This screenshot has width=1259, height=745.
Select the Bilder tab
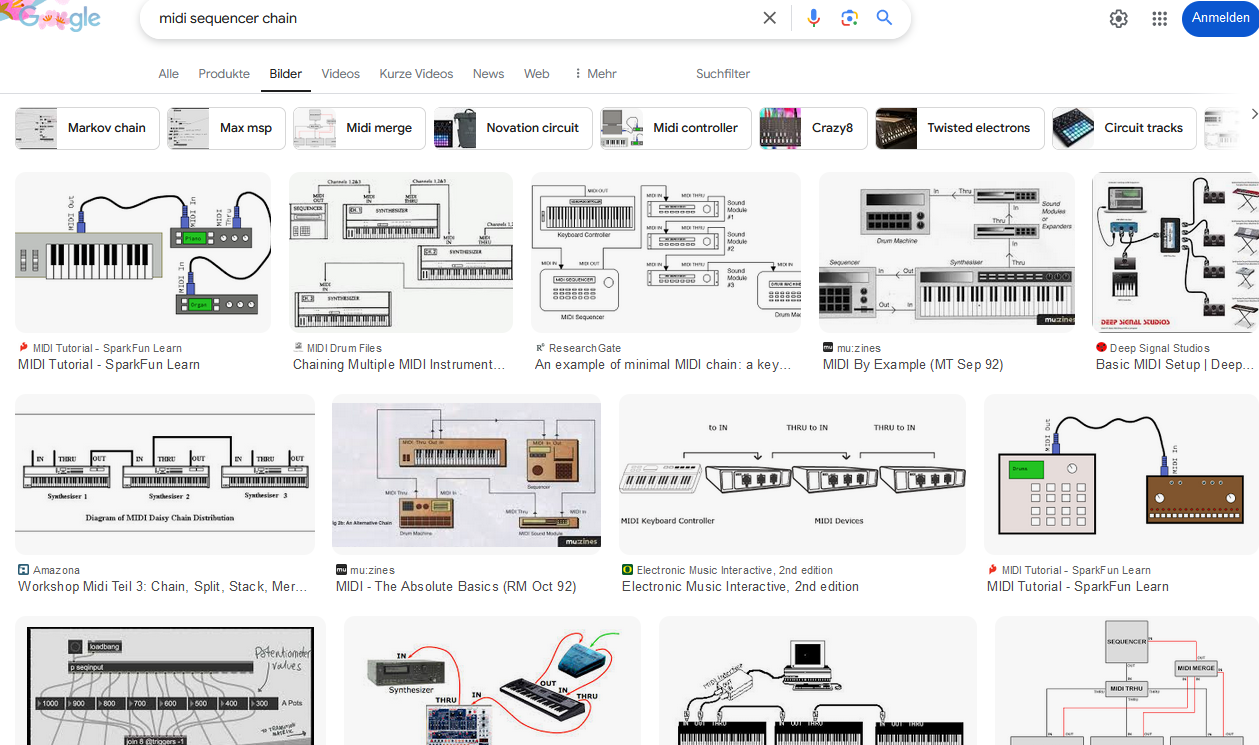[286, 74]
